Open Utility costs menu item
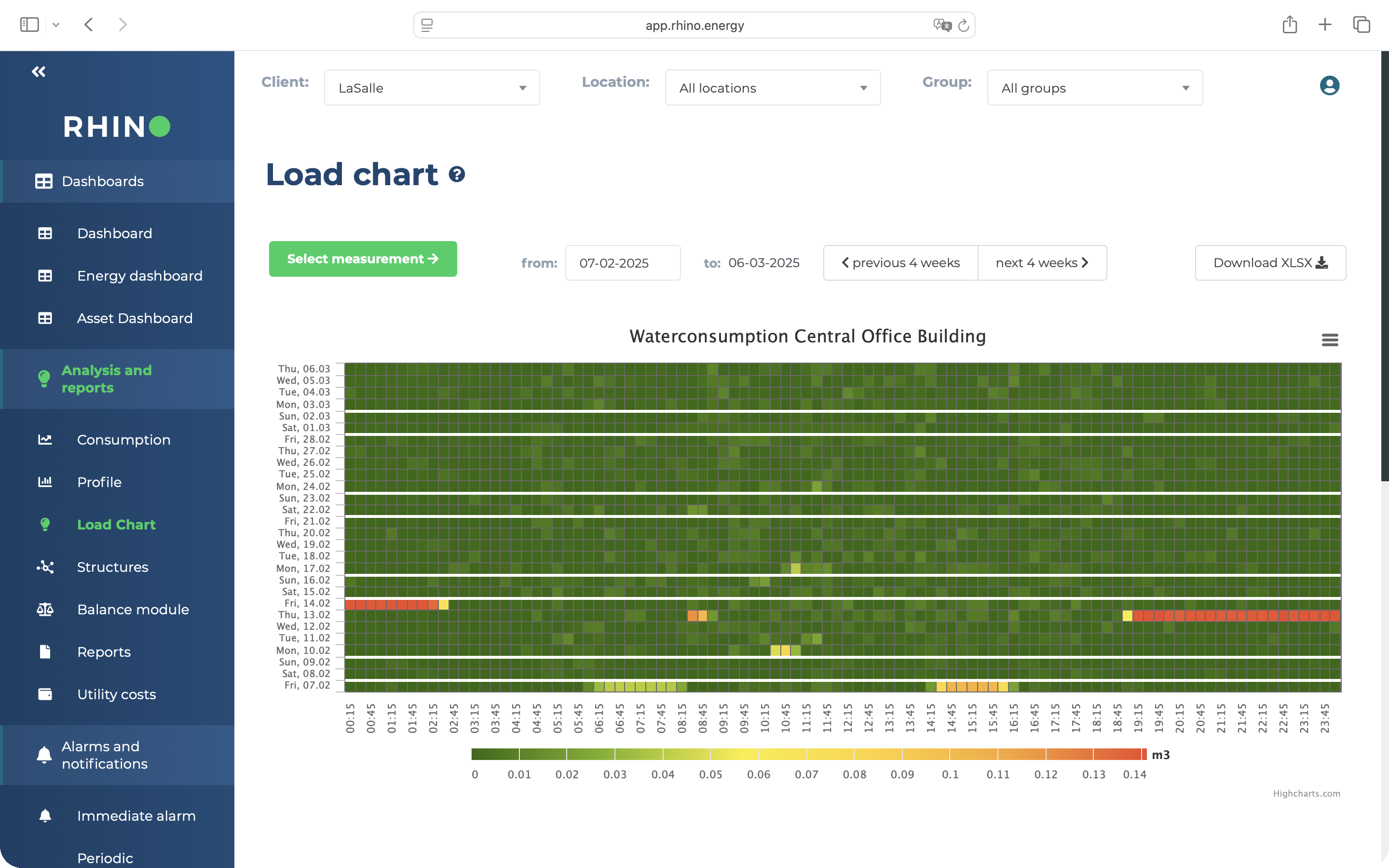1389x868 pixels. [117, 694]
